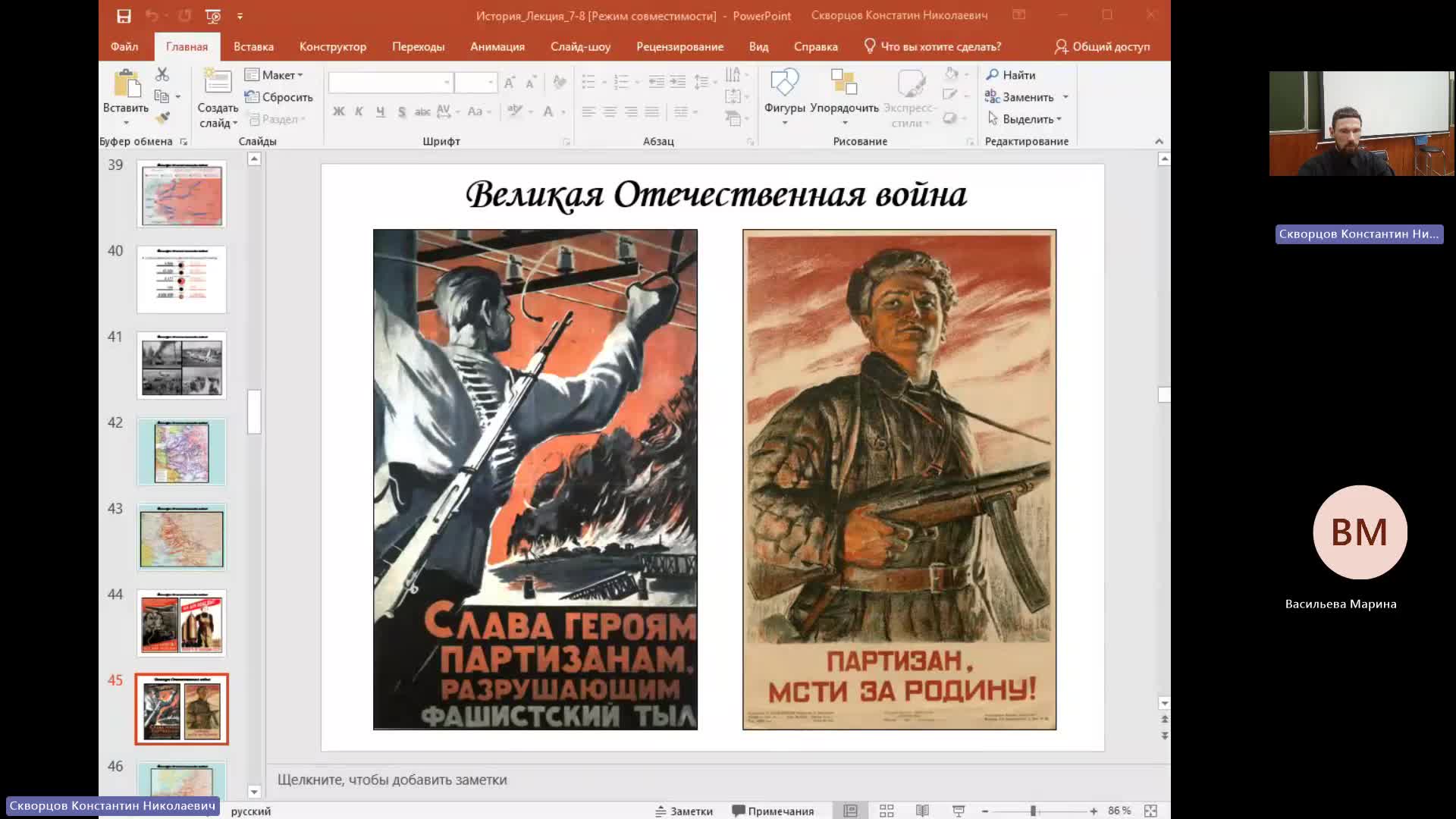Switch to Reading view icon

922,811
